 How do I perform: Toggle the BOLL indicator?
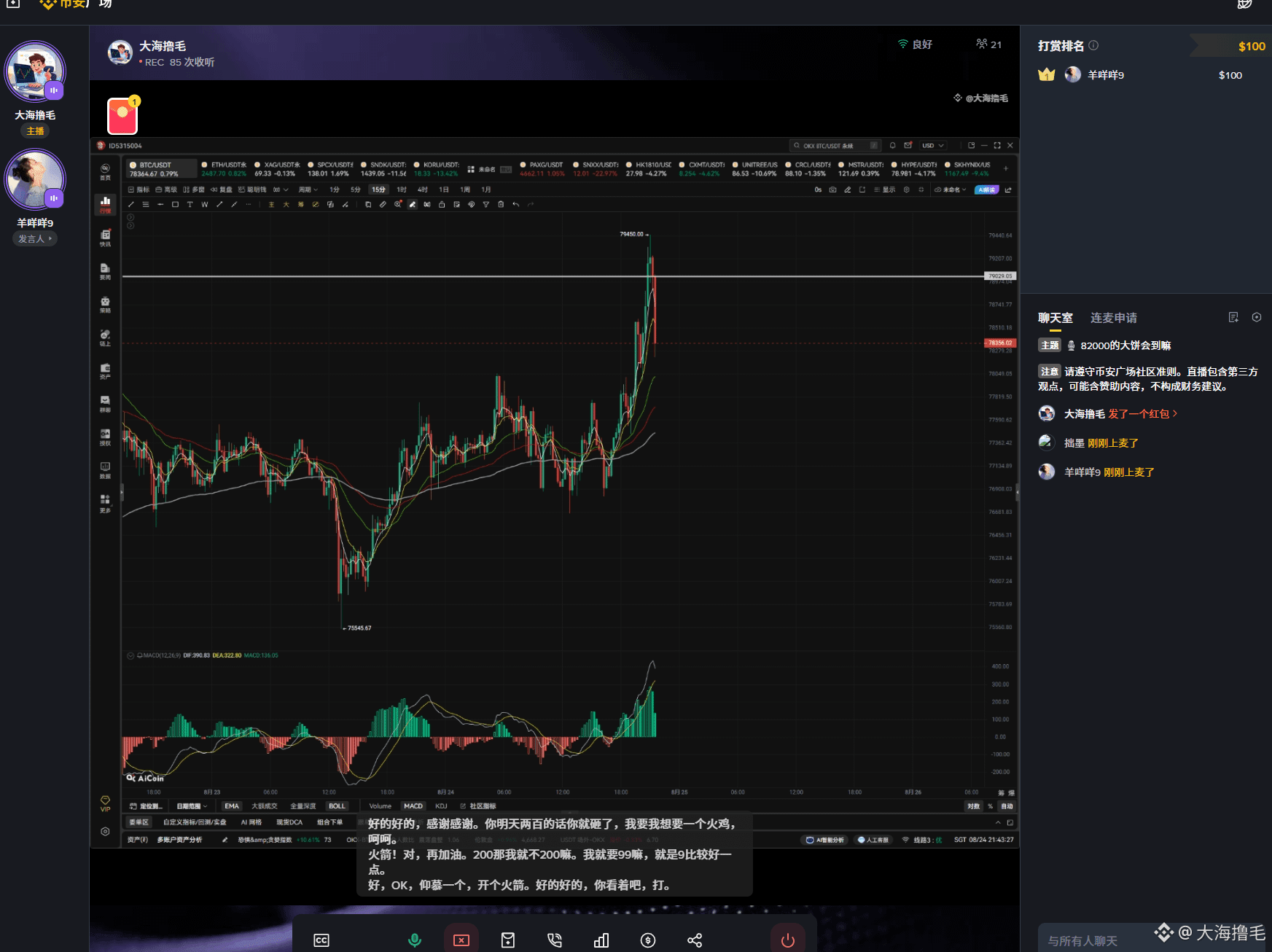coord(337,806)
